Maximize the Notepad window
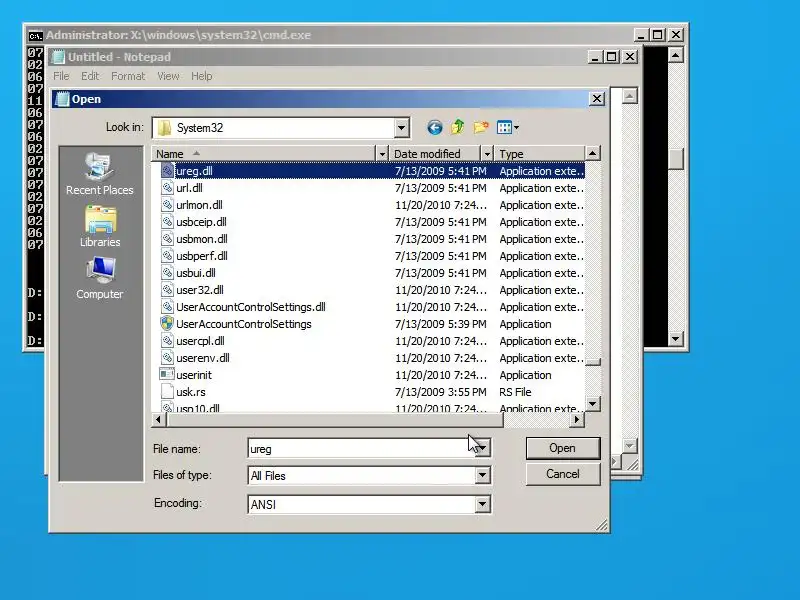This screenshot has height=600, width=800. pyautogui.click(x=612, y=57)
